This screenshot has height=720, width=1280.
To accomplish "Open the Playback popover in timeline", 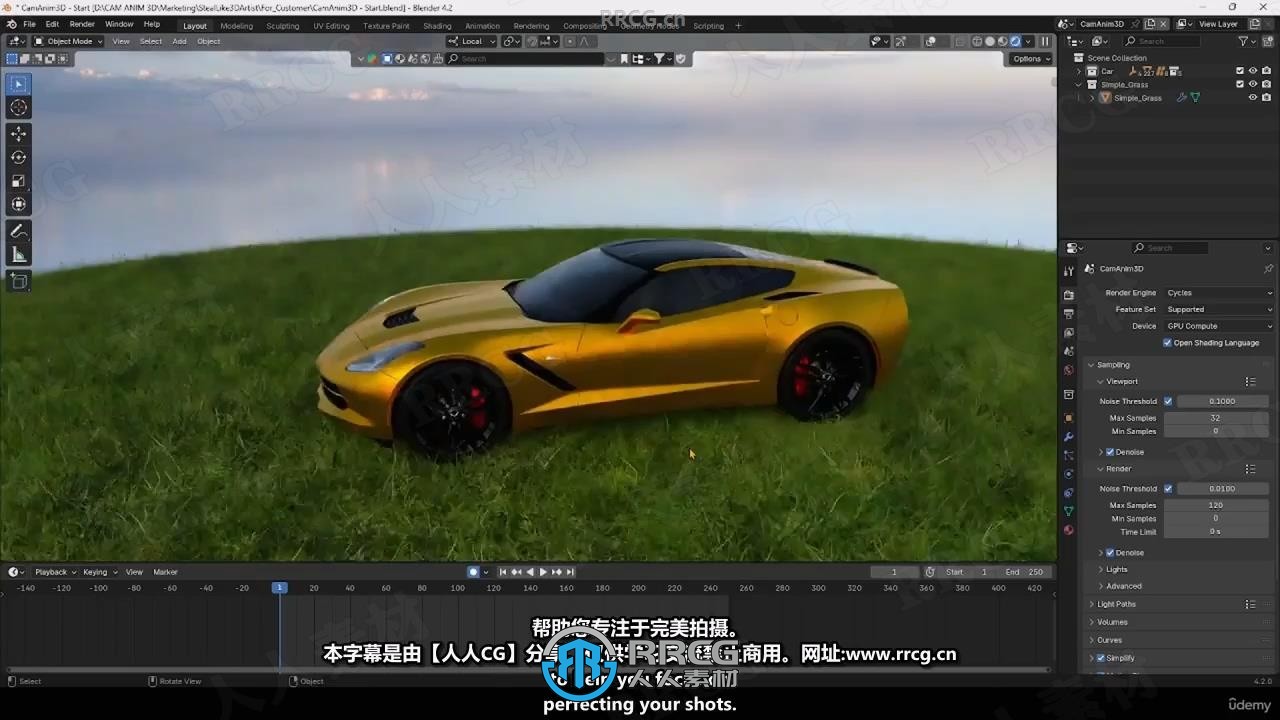I will [x=54, y=572].
